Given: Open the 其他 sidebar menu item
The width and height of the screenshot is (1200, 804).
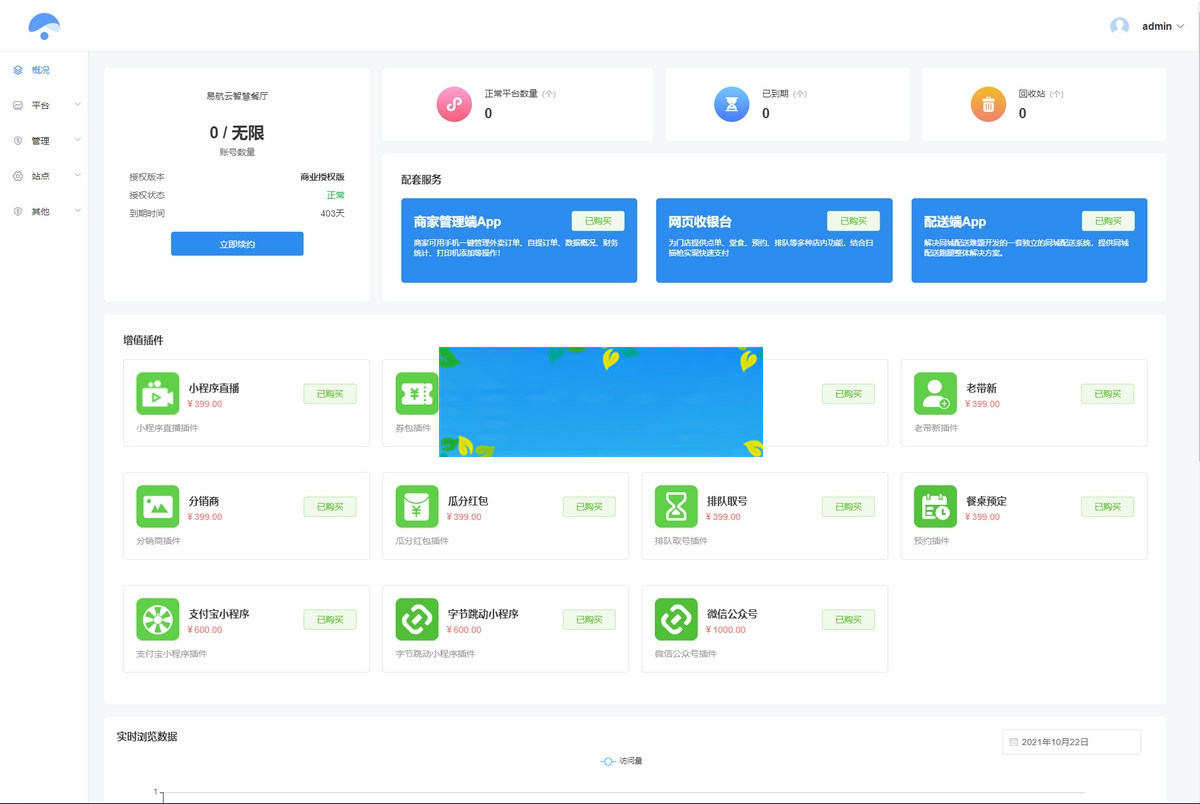Looking at the screenshot, I should pyautogui.click(x=40, y=211).
